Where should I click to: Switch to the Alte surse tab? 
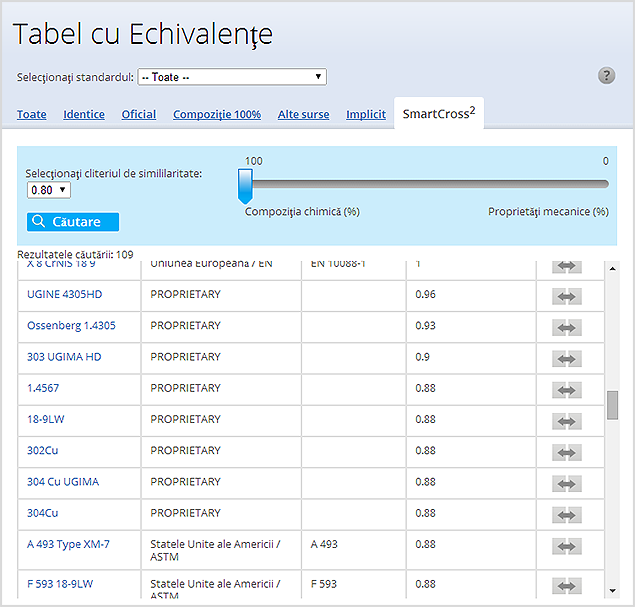point(303,115)
